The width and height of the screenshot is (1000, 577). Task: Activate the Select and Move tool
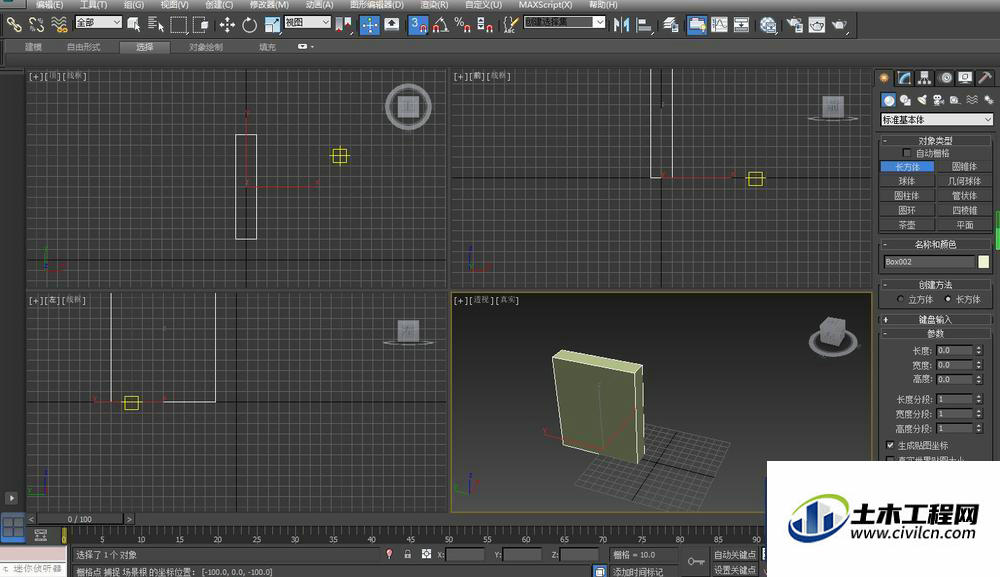227,25
